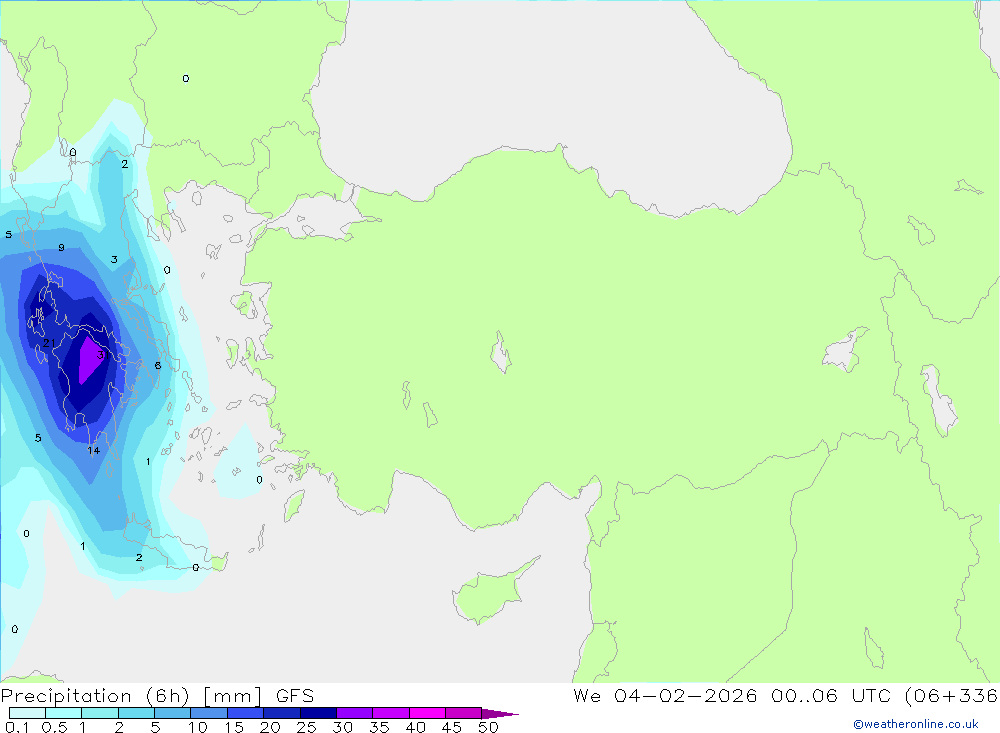Click the '14' precipitation value on map
The width and height of the screenshot is (1000, 733).
click(94, 450)
